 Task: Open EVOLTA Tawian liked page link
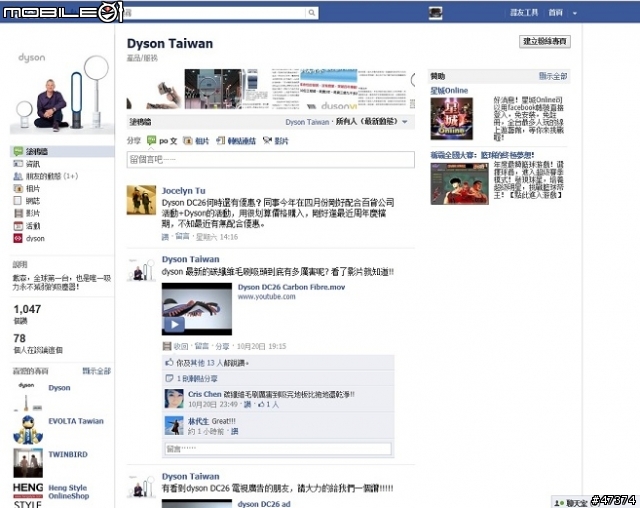pos(76,421)
